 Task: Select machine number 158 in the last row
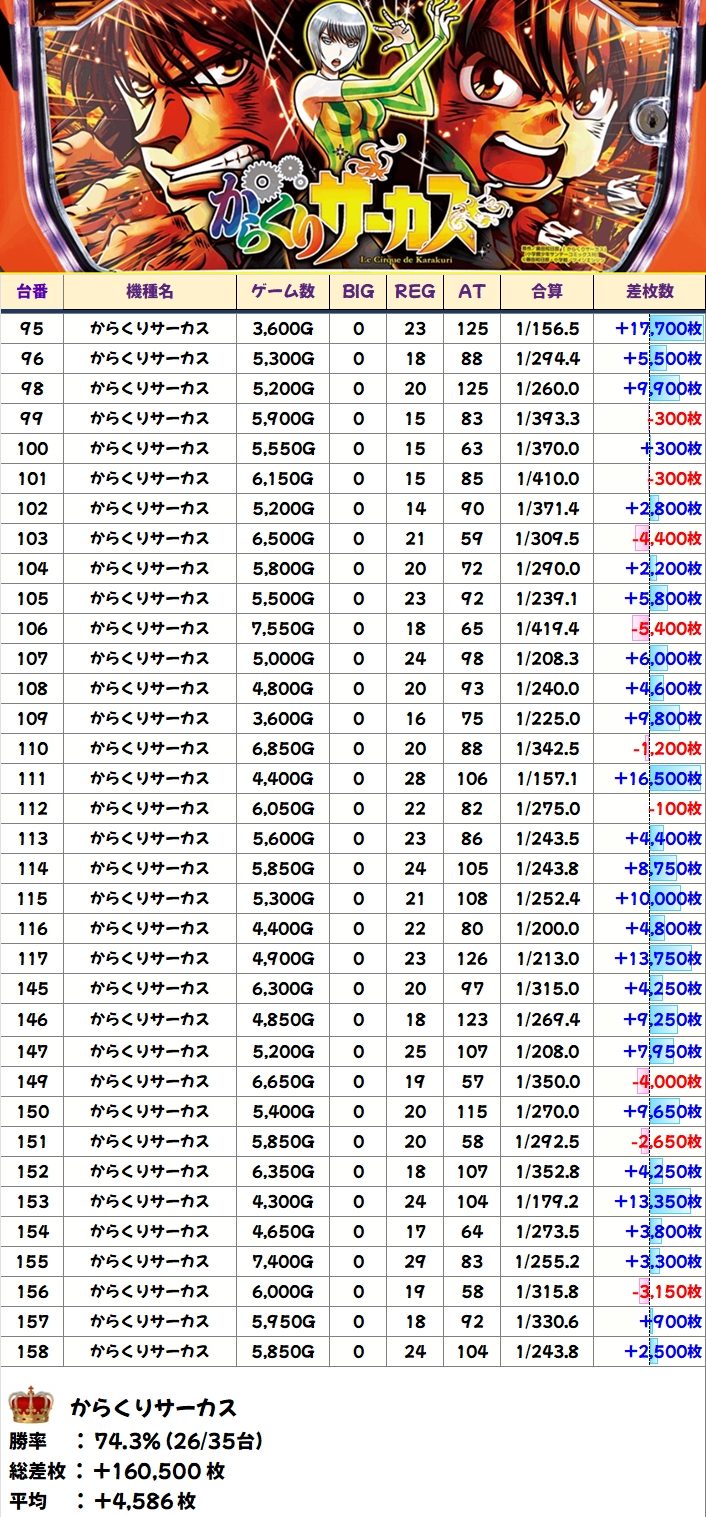click(x=32, y=1351)
